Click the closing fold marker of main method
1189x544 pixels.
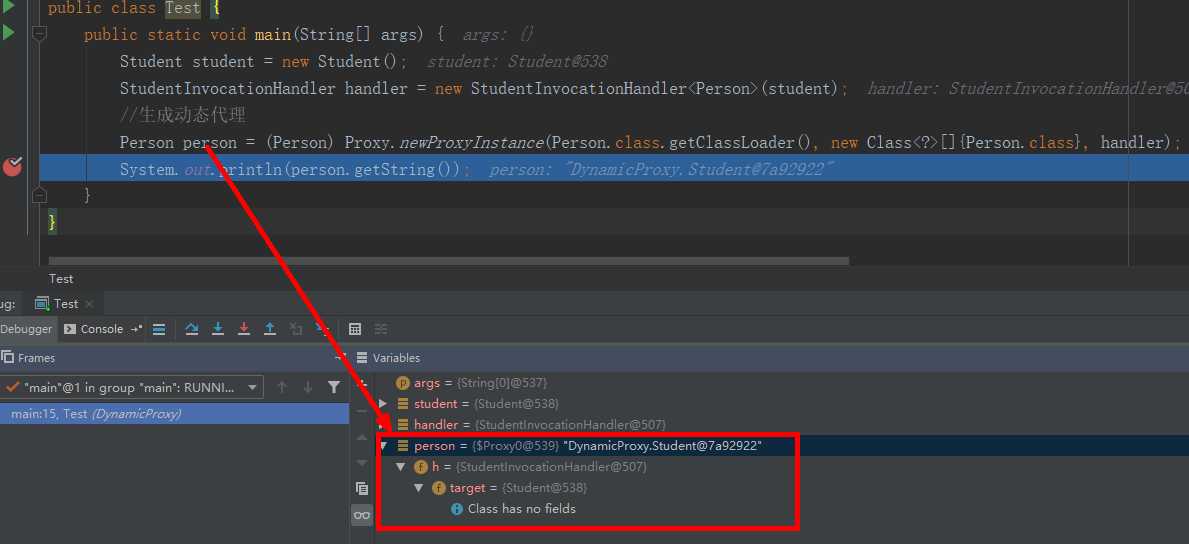(39, 196)
